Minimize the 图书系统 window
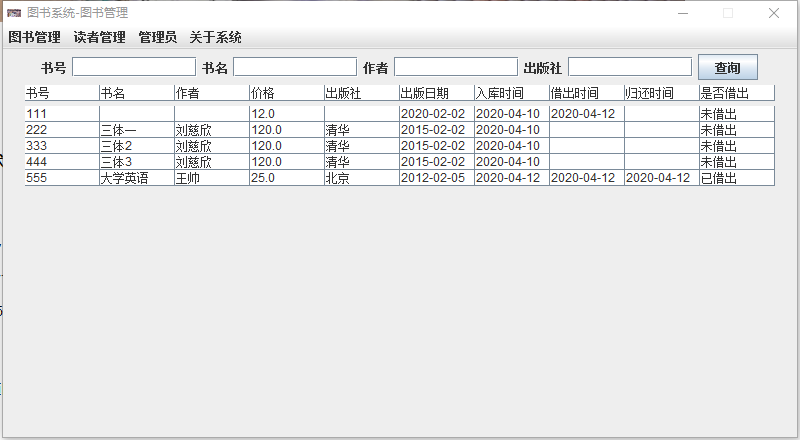The image size is (800, 440). pos(683,13)
